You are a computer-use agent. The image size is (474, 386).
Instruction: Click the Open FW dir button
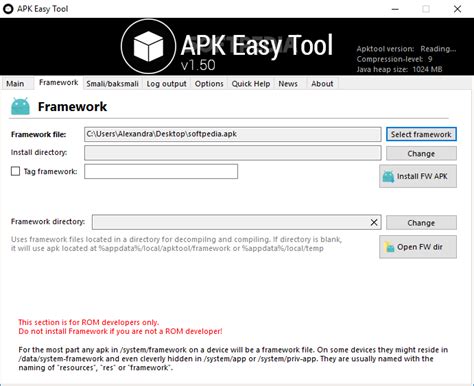[418, 247]
